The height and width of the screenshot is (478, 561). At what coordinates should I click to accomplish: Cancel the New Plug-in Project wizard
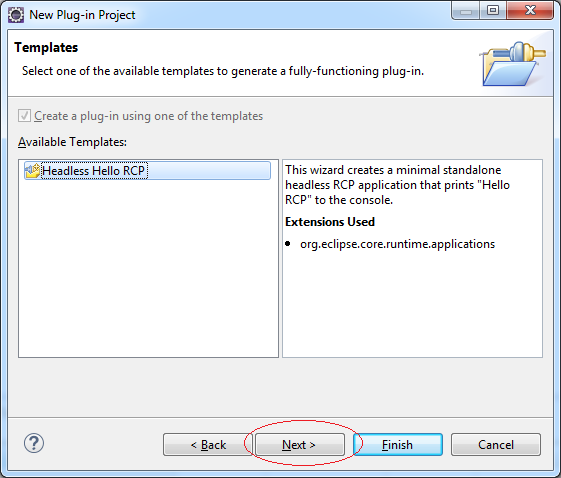496,445
